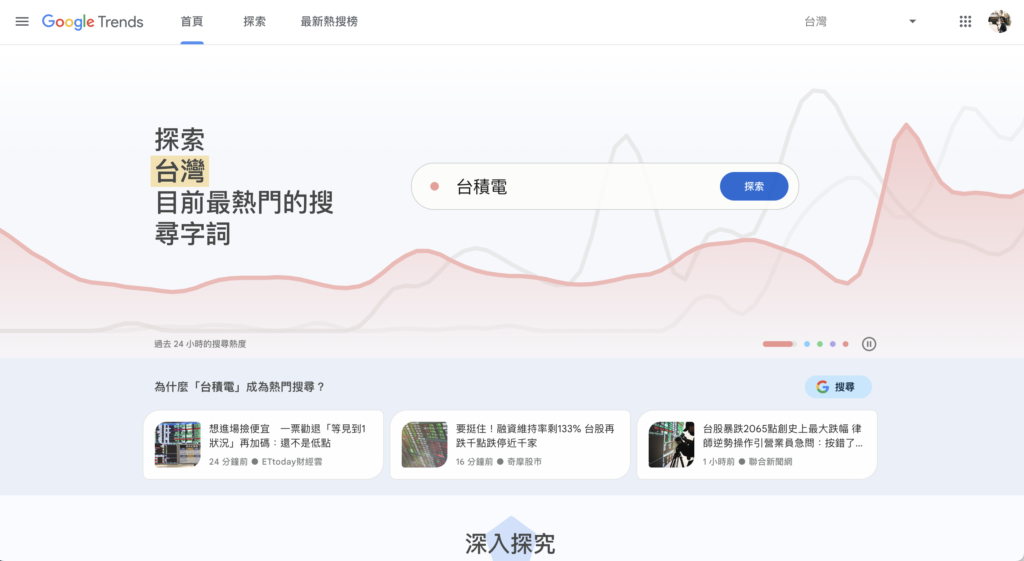1024x561 pixels.
Task: Jump to the blue carousel dot
Action: coord(807,344)
